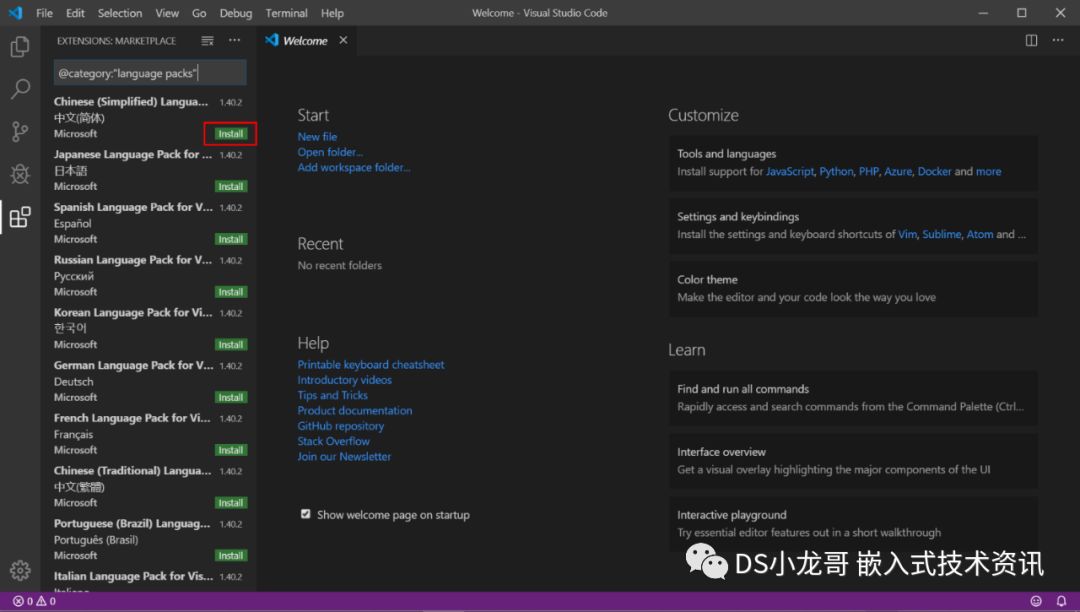The width and height of the screenshot is (1080, 612).
Task: Open notifications bell in status bar
Action: (1061, 601)
